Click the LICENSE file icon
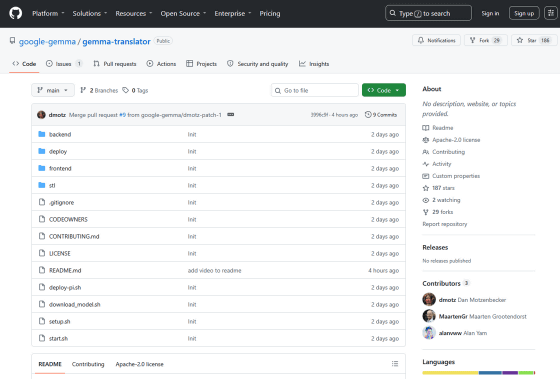The image size is (560, 379). 42,253
